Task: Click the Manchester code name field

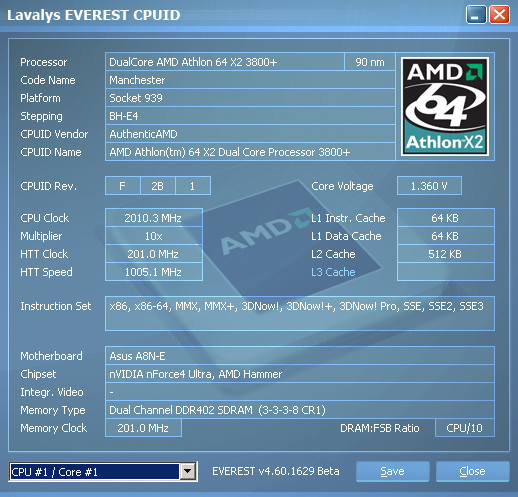Action: click(250, 80)
